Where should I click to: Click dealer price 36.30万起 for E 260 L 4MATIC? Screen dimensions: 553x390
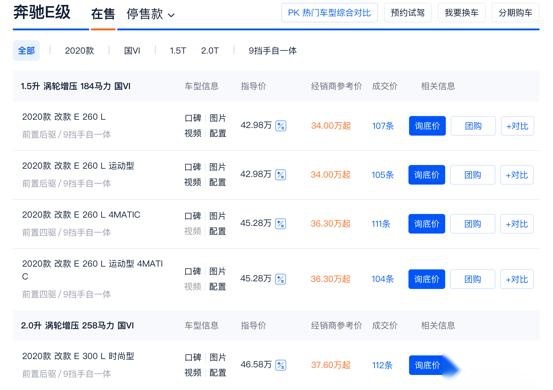(330, 224)
